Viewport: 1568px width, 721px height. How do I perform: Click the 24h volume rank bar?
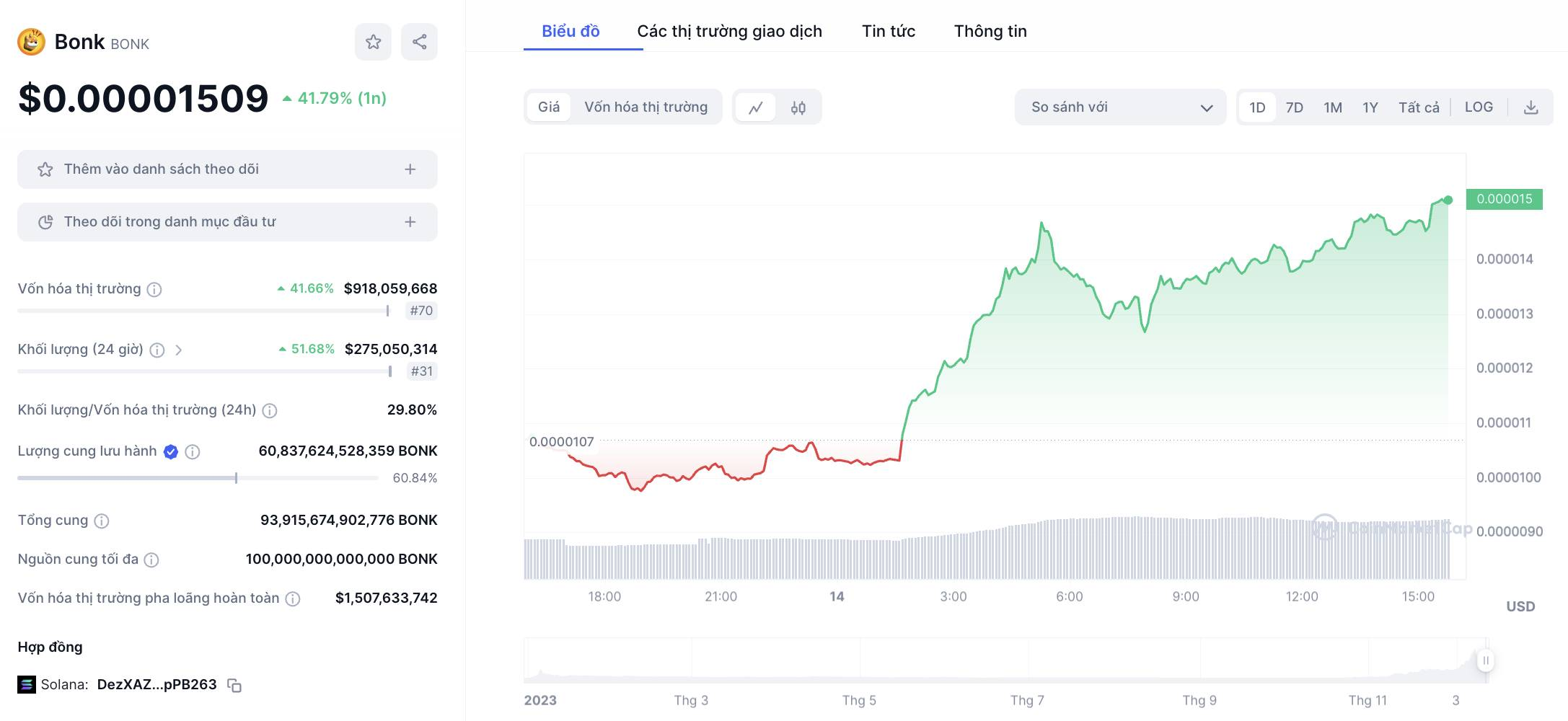click(205, 371)
